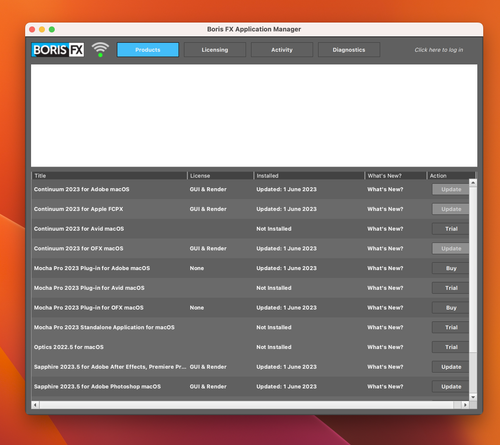Click the Wi-Fi connection status icon
Image resolution: width=500 pixels, height=445 pixels.
coord(100,50)
